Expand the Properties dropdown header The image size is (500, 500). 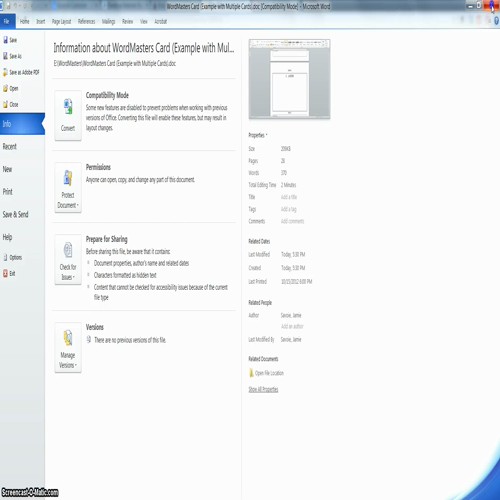point(258,135)
